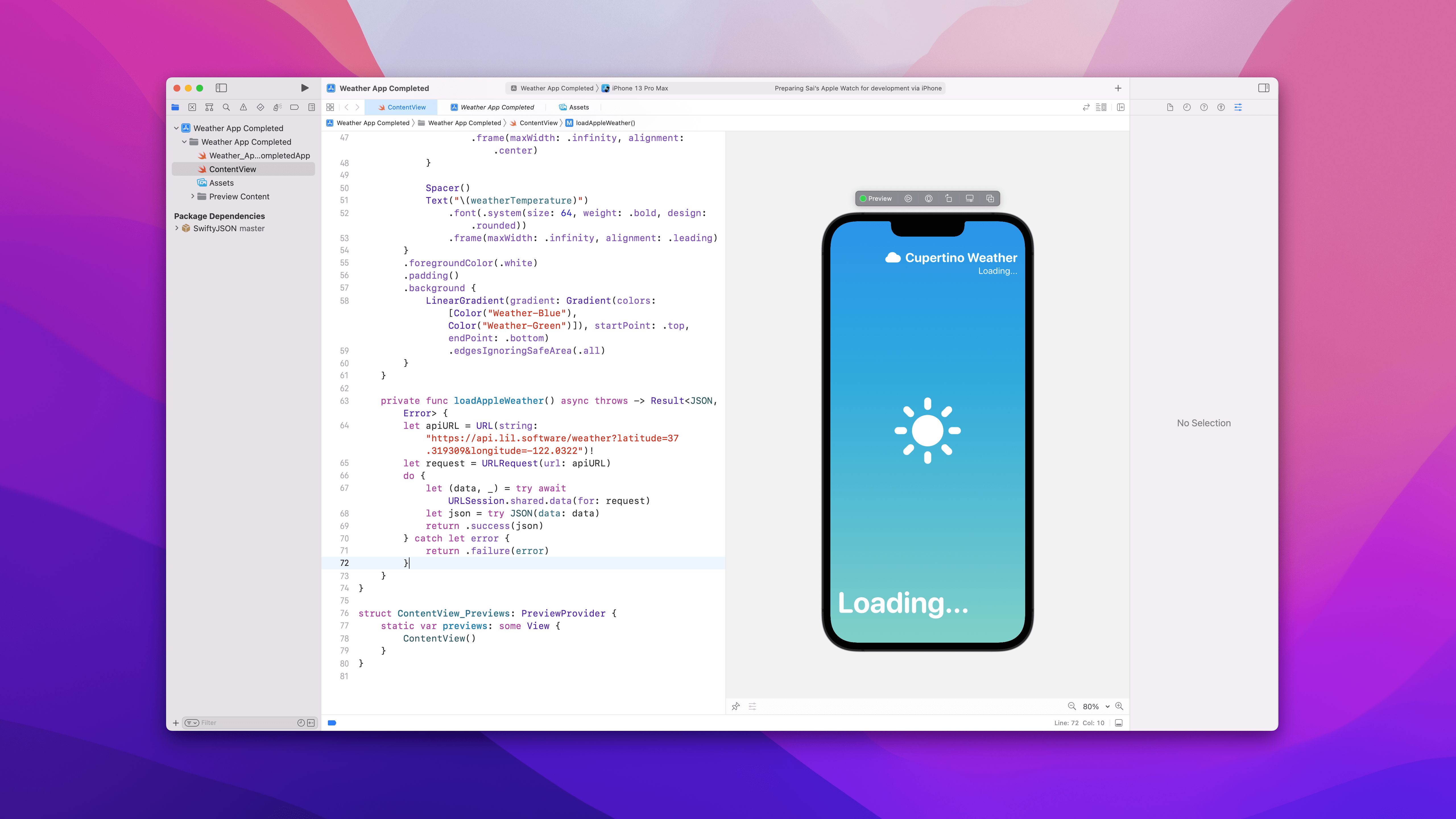The image size is (1456, 819).
Task: Open the Attributes inspector icon
Action: [x=1238, y=107]
